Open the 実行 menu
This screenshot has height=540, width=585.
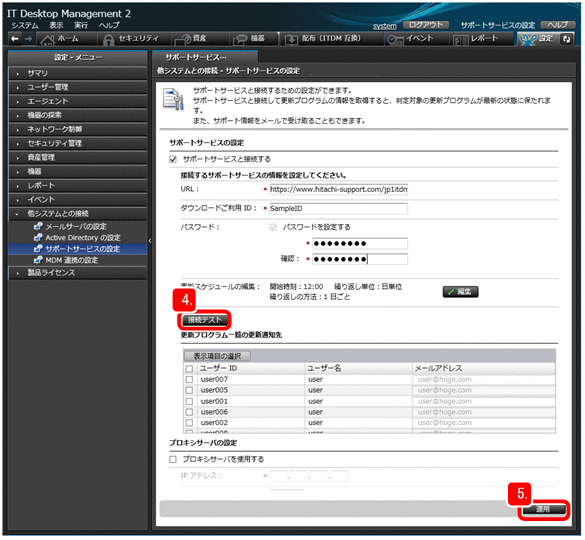click(81, 25)
